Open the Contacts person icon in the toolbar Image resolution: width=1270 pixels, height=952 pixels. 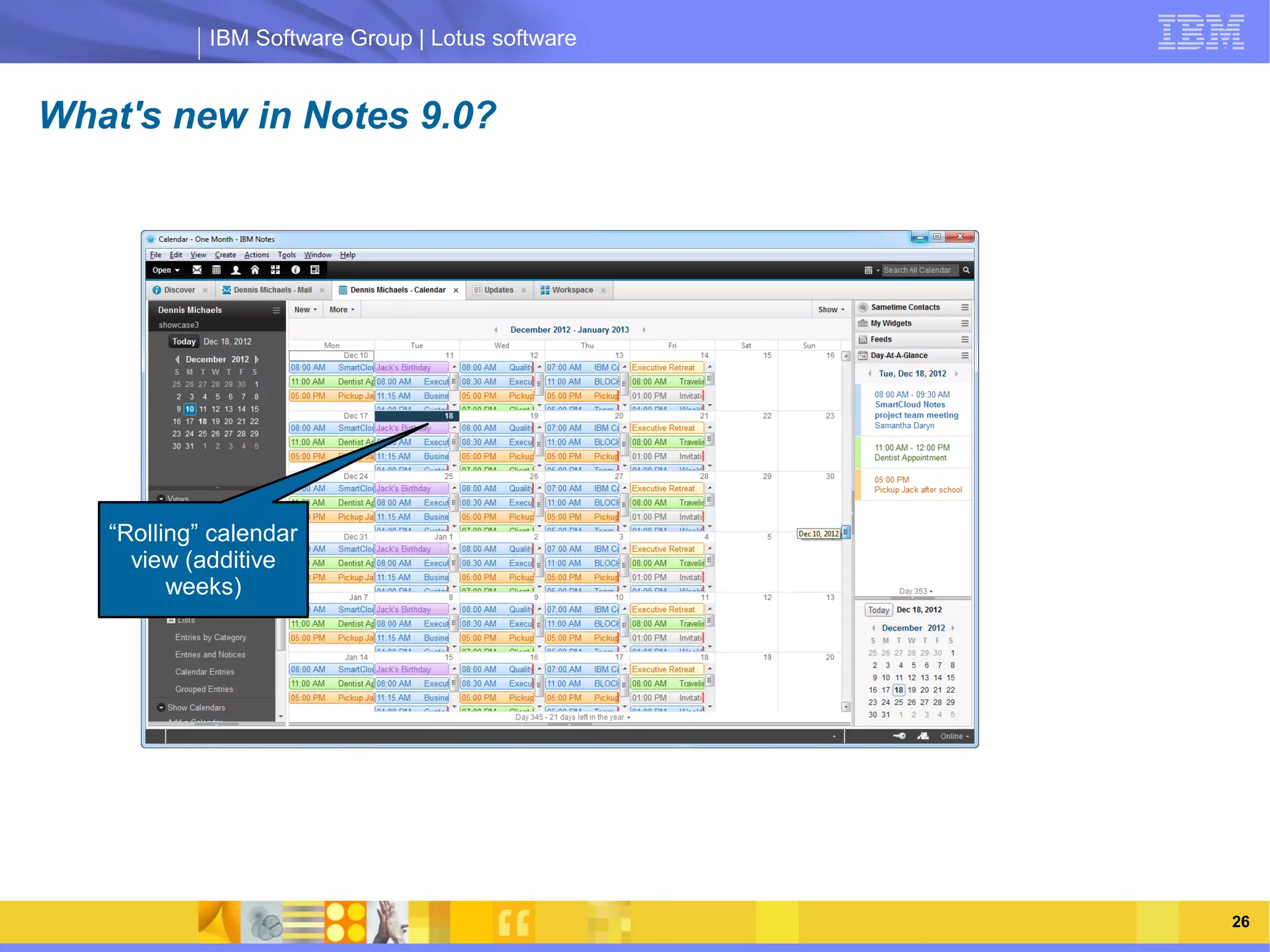236,270
